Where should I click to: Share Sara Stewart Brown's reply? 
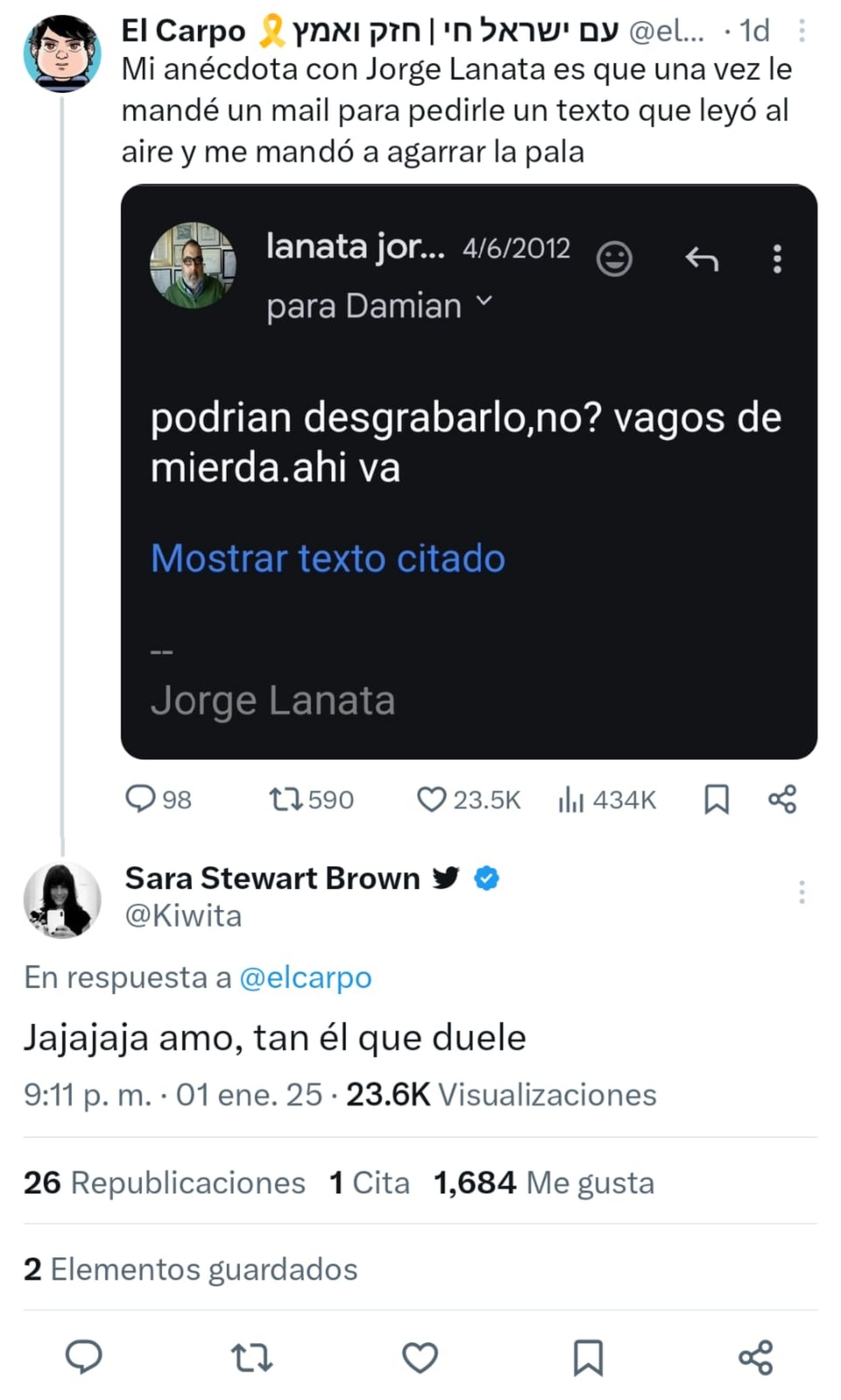point(755,1357)
